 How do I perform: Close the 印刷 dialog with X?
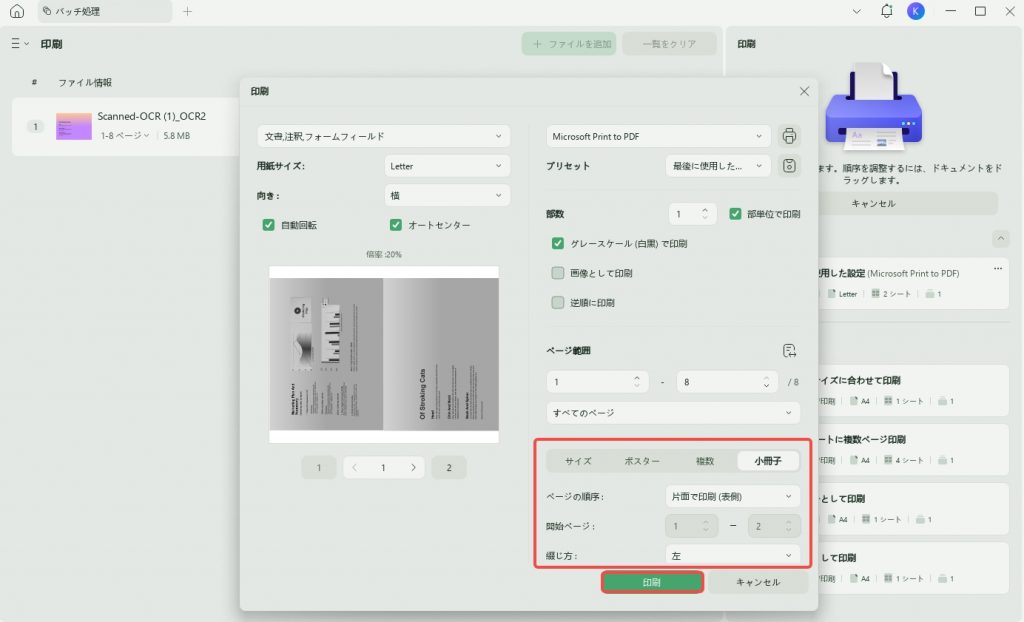(804, 91)
